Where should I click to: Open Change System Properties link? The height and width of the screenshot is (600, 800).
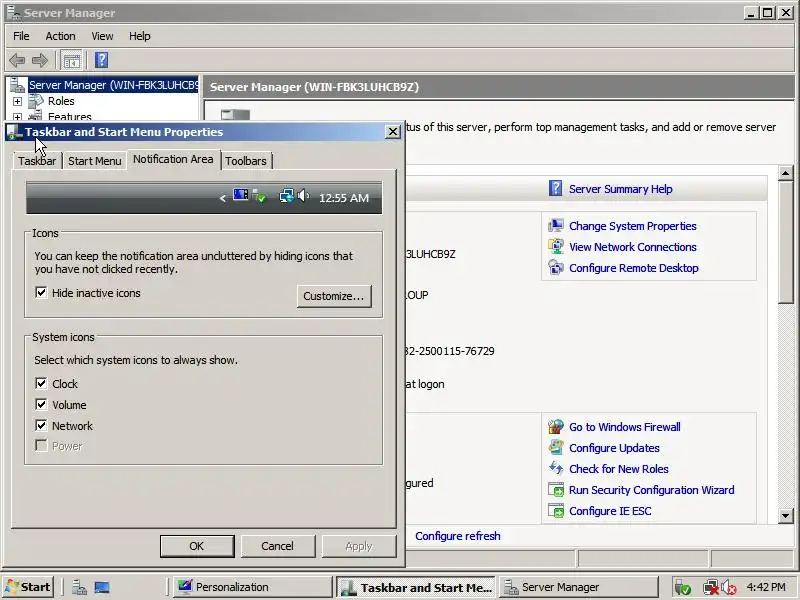pyautogui.click(x=633, y=226)
